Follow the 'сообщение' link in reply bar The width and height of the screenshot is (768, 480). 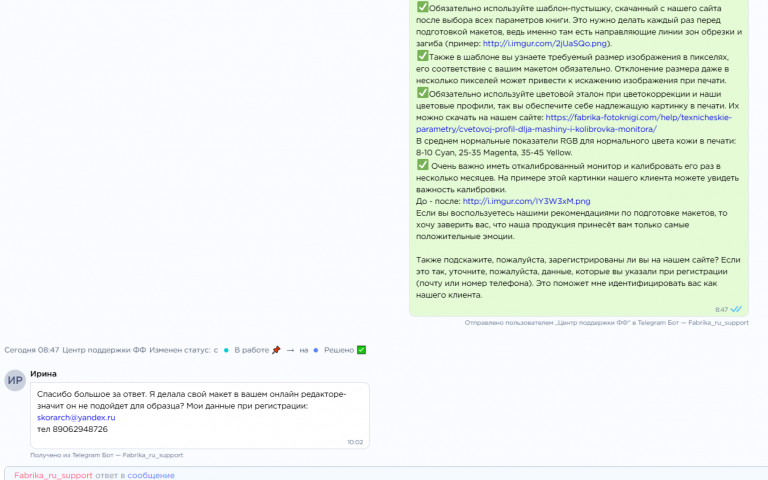tap(151, 475)
